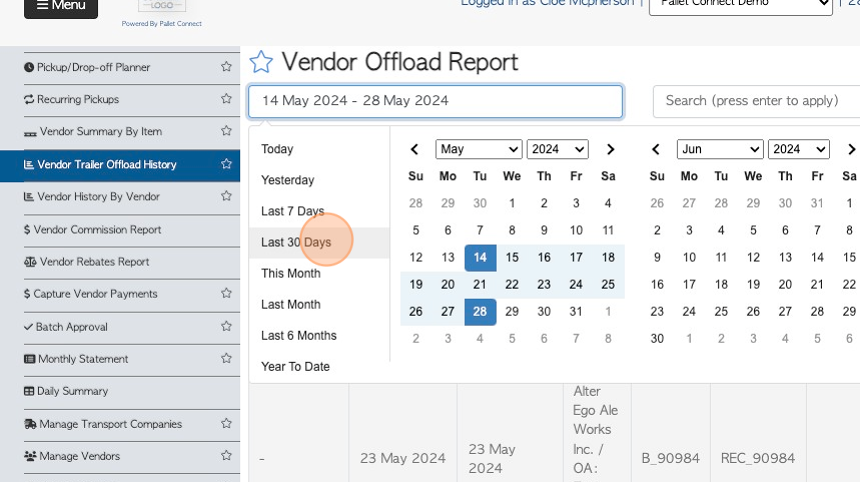The height and width of the screenshot is (482, 860).
Task: Open the right calendar 2024 year dropdown
Action: tap(799, 149)
